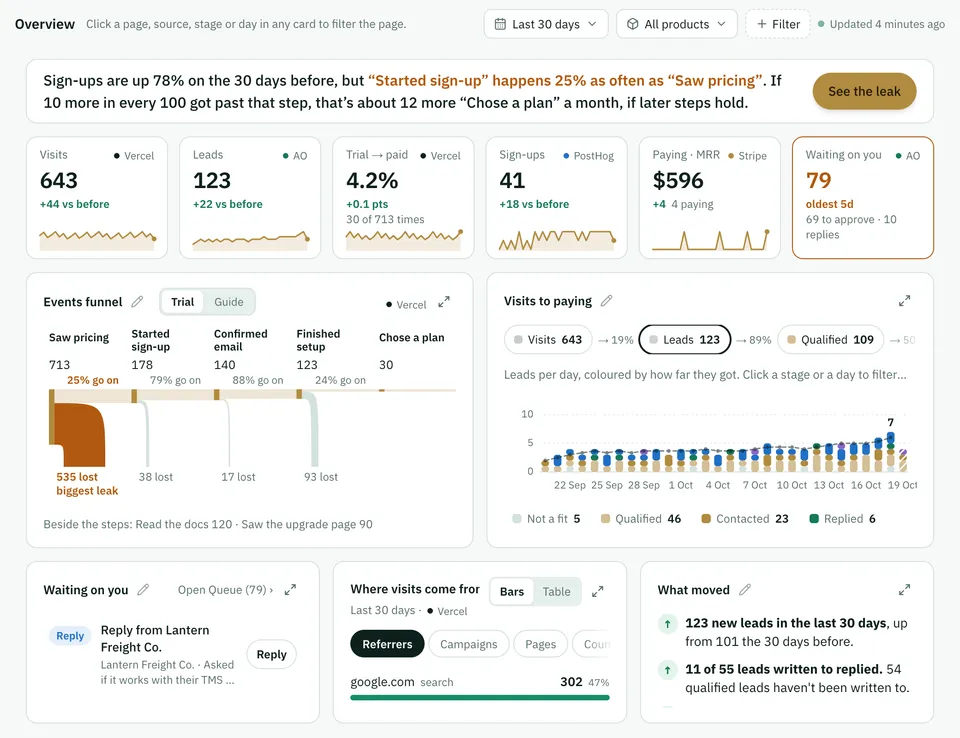Open the Trial to paid 4.2% card
The width and height of the screenshot is (960, 738).
pyautogui.click(x=403, y=197)
